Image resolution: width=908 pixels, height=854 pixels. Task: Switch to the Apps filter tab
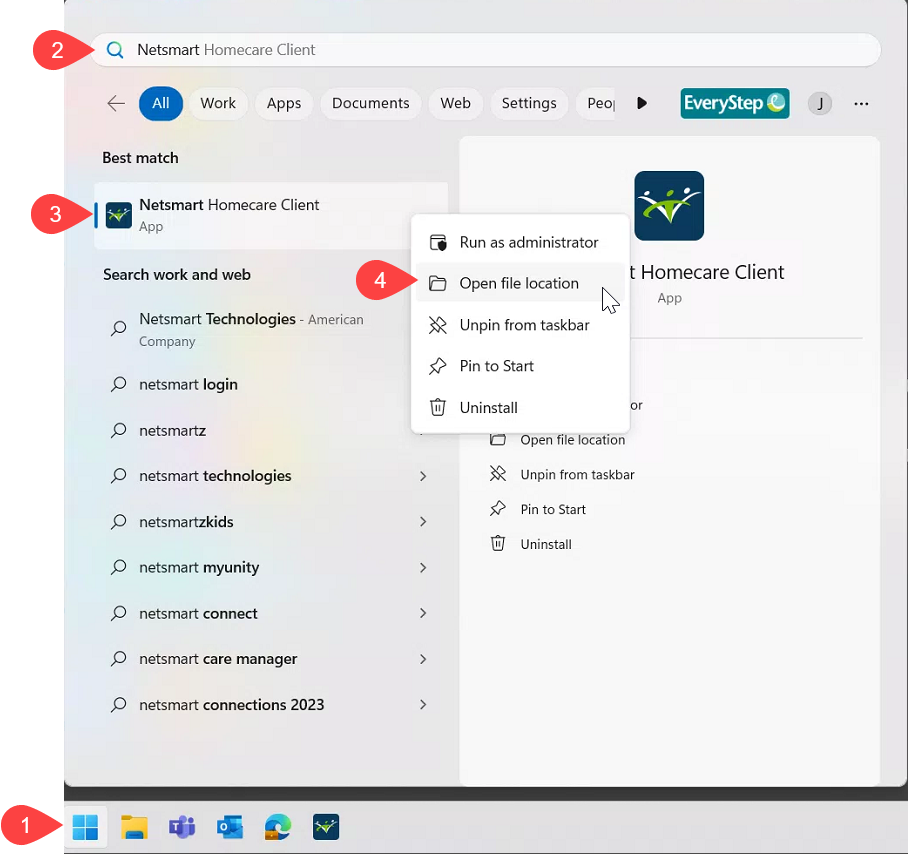point(284,103)
